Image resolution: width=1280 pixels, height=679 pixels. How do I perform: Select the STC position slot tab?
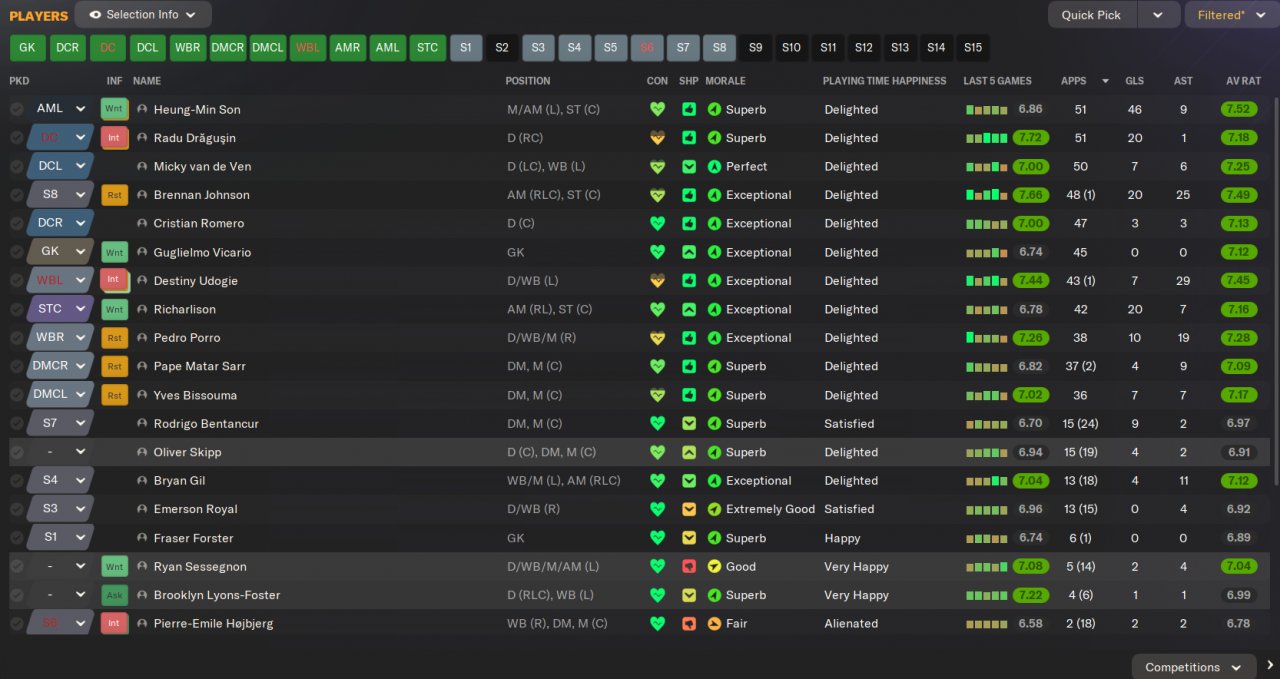[428, 47]
